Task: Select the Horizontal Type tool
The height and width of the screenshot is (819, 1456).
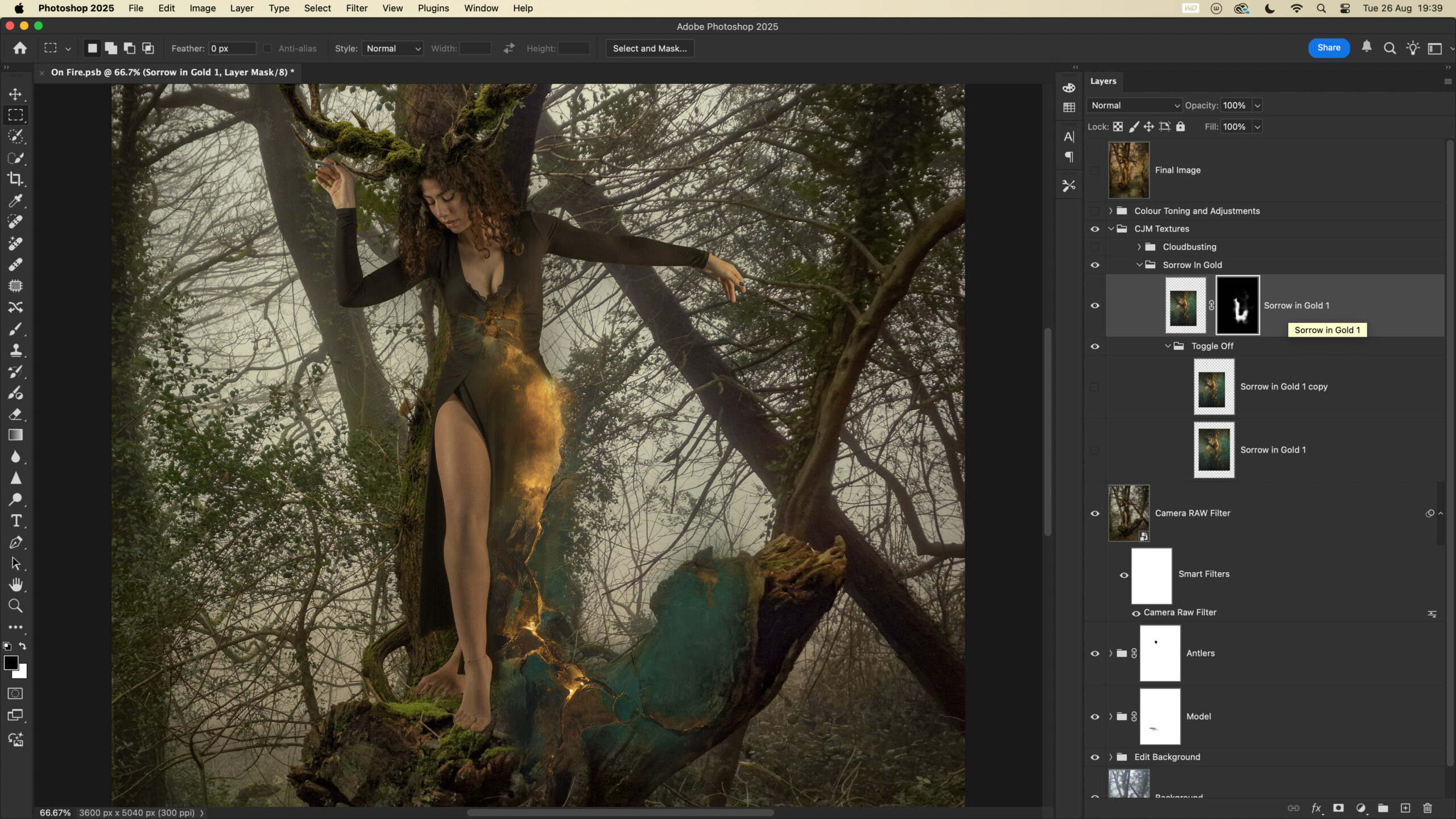Action: [x=15, y=521]
